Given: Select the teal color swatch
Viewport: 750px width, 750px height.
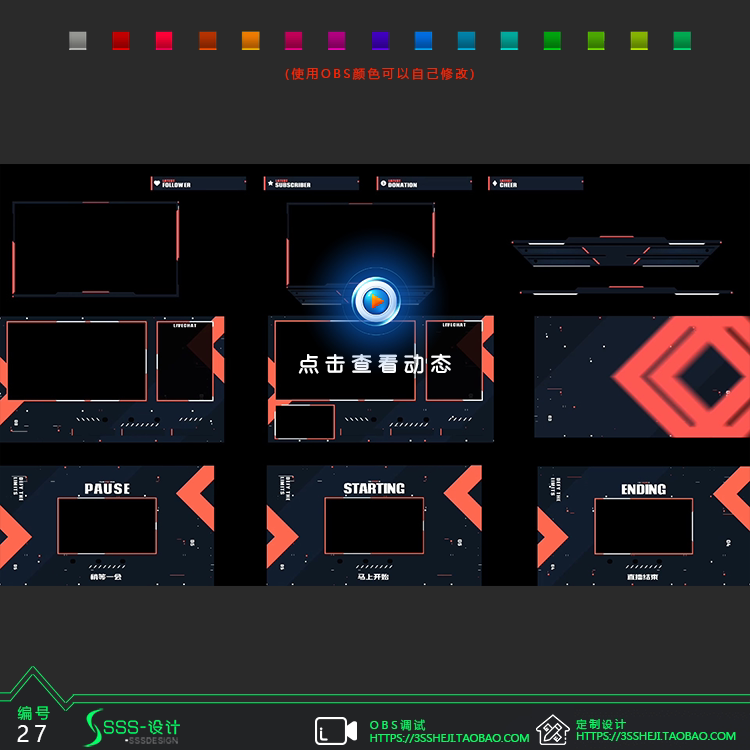Looking at the screenshot, I should [509, 41].
